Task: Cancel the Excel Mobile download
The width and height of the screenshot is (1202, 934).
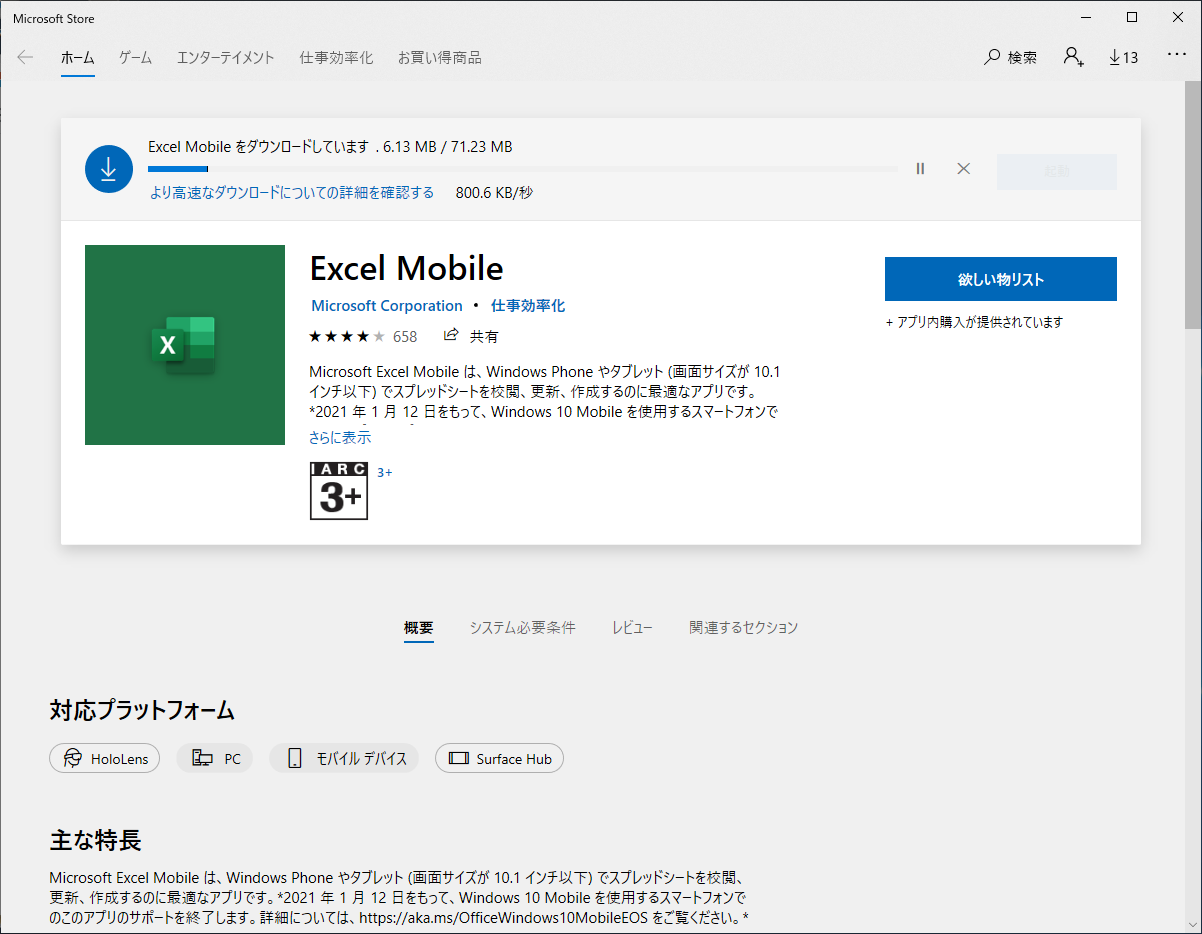Action: 962,168
